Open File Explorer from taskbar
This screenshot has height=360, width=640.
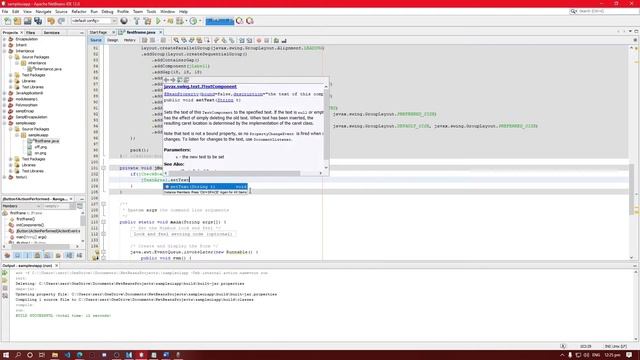click(54, 355)
